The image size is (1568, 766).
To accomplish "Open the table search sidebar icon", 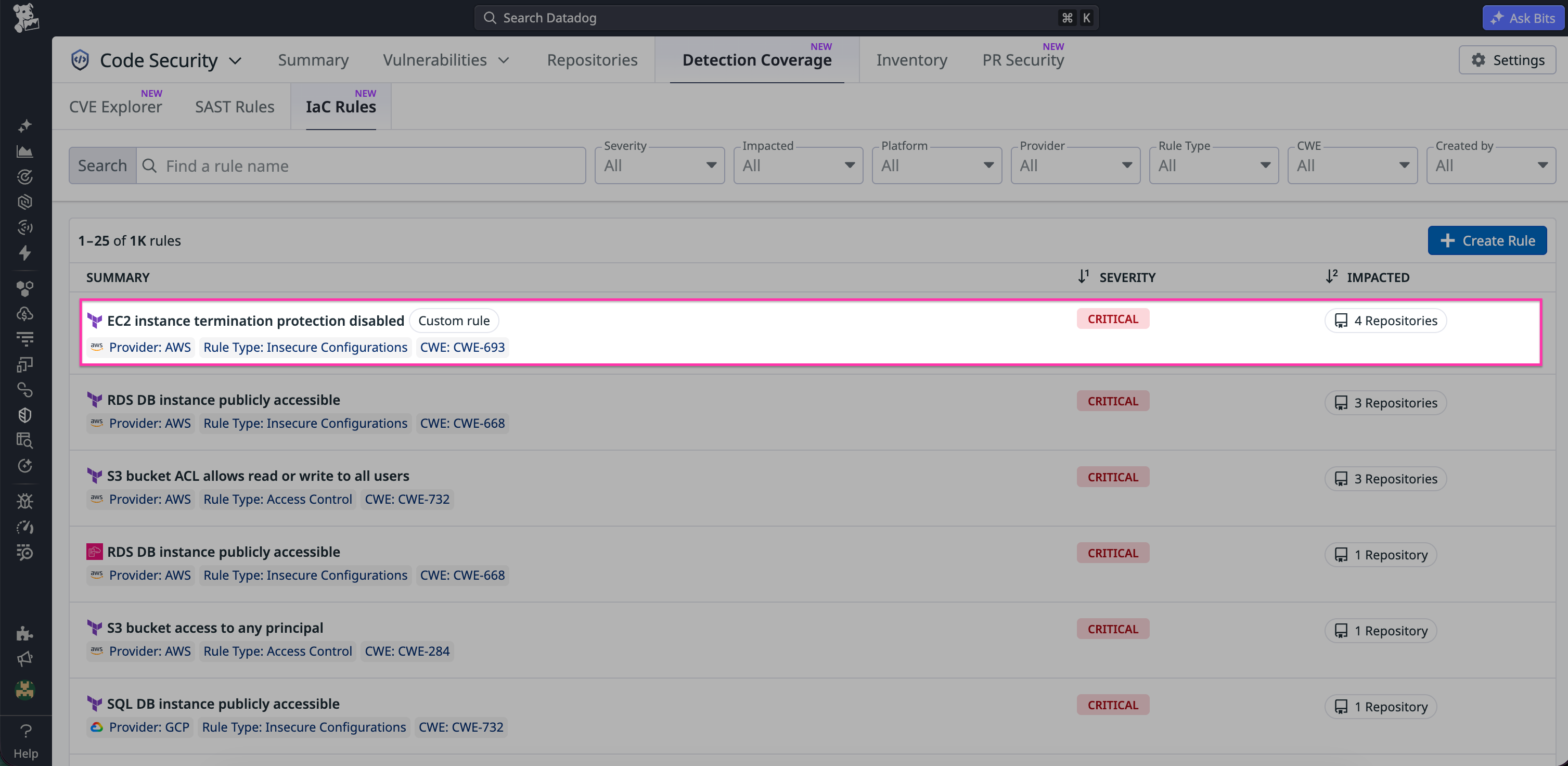I will [25, 440].
